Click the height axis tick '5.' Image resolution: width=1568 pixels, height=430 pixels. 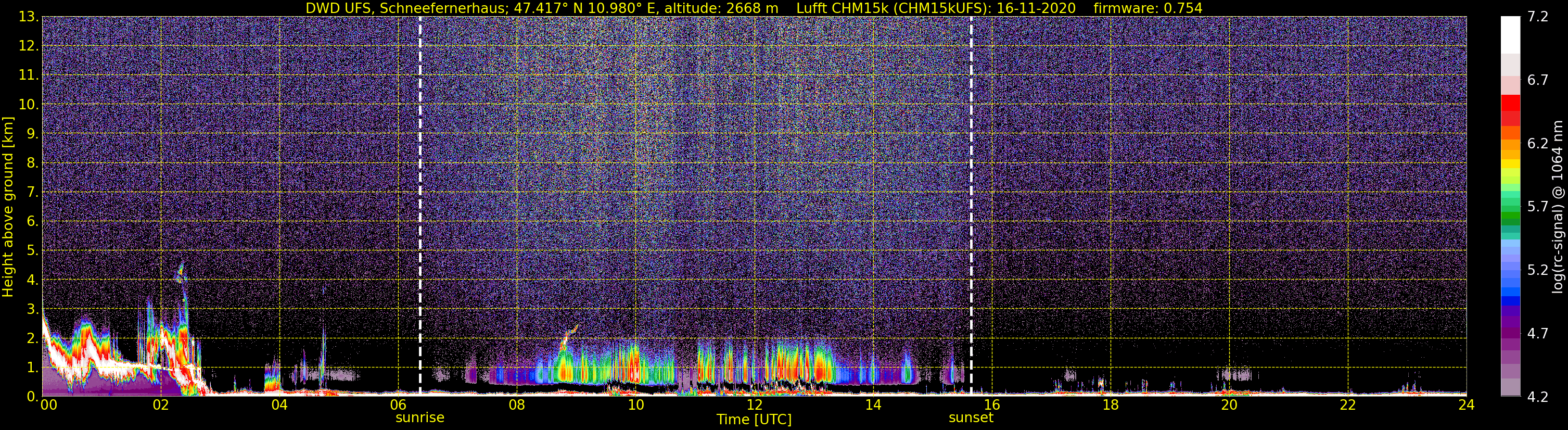32,250
